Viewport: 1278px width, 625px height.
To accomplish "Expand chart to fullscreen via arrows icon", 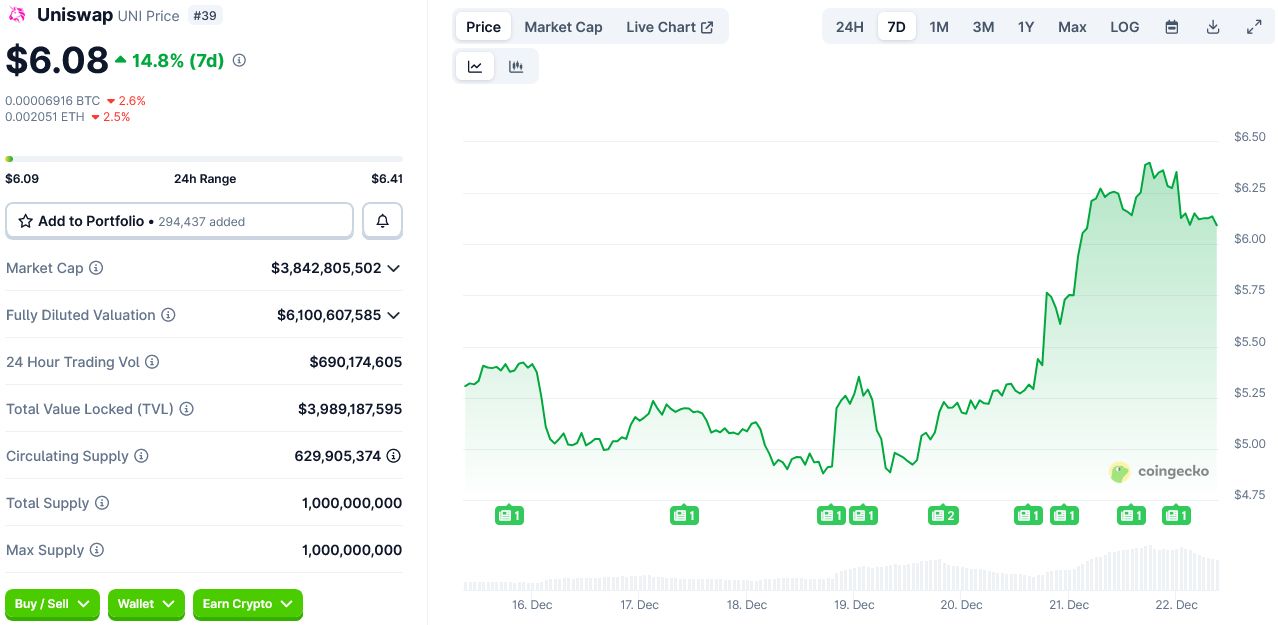I will [1254, 27].
